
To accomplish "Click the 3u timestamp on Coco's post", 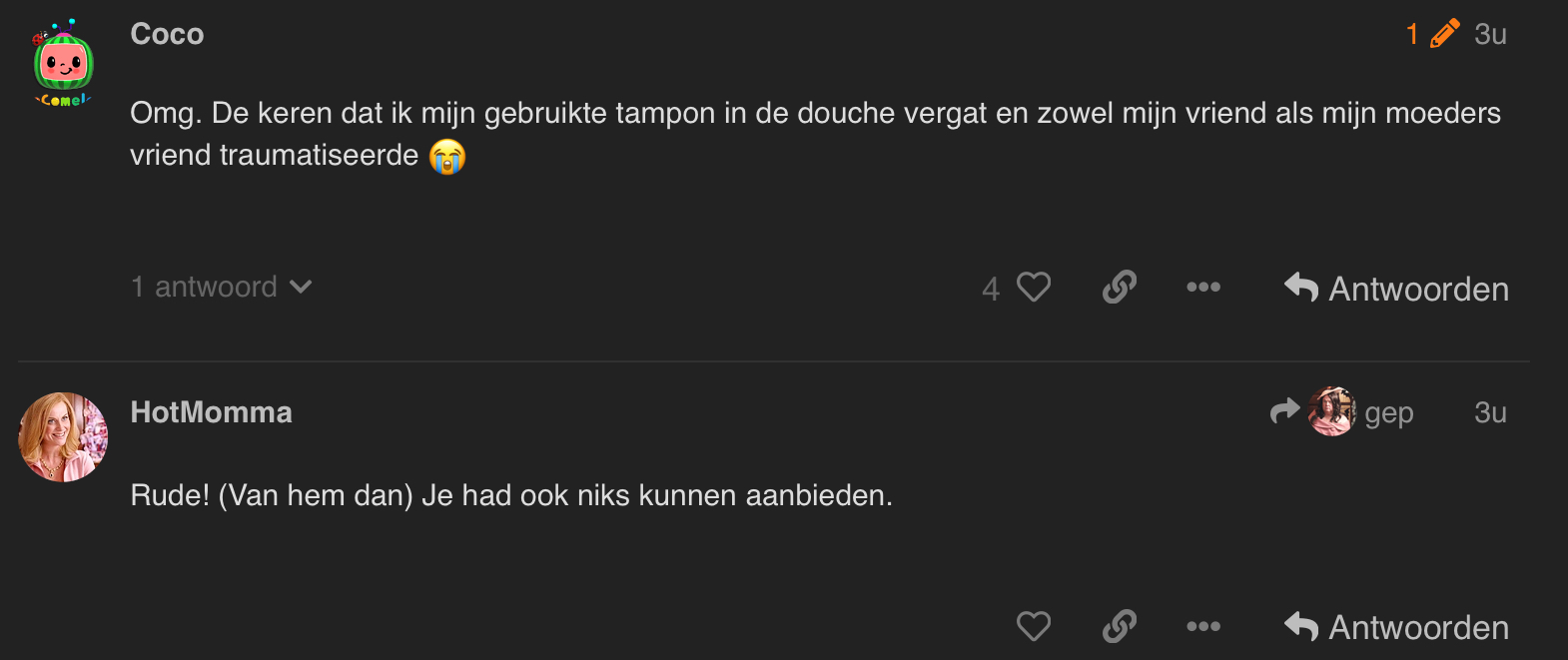I will pos(1490,34).
